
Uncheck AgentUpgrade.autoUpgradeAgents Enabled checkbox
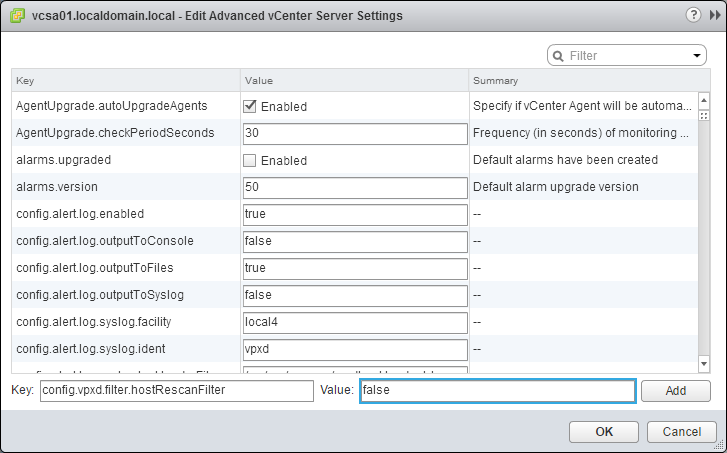pos(249,106)
